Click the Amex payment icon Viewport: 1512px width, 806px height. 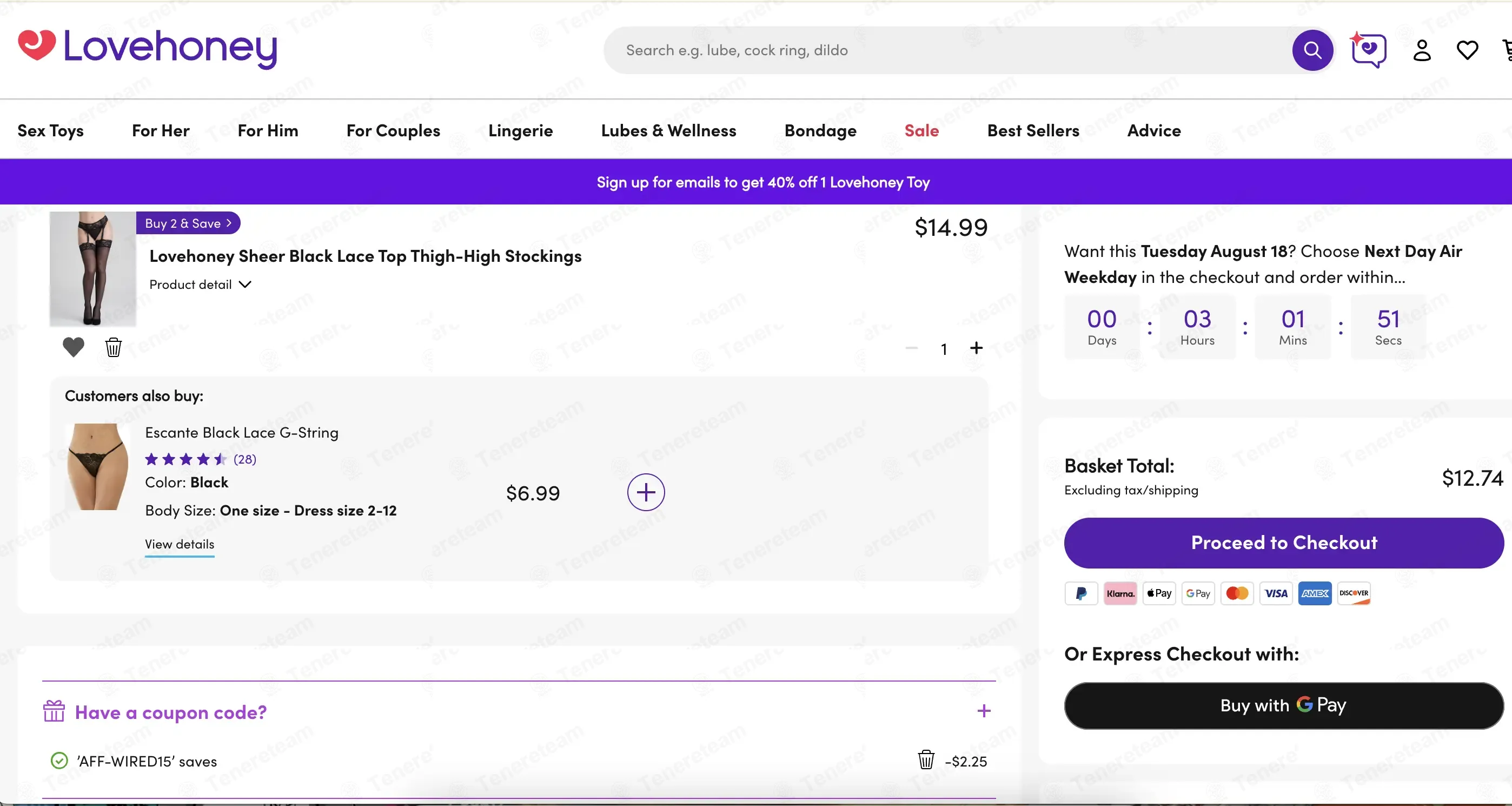[x=1315, y=593]
